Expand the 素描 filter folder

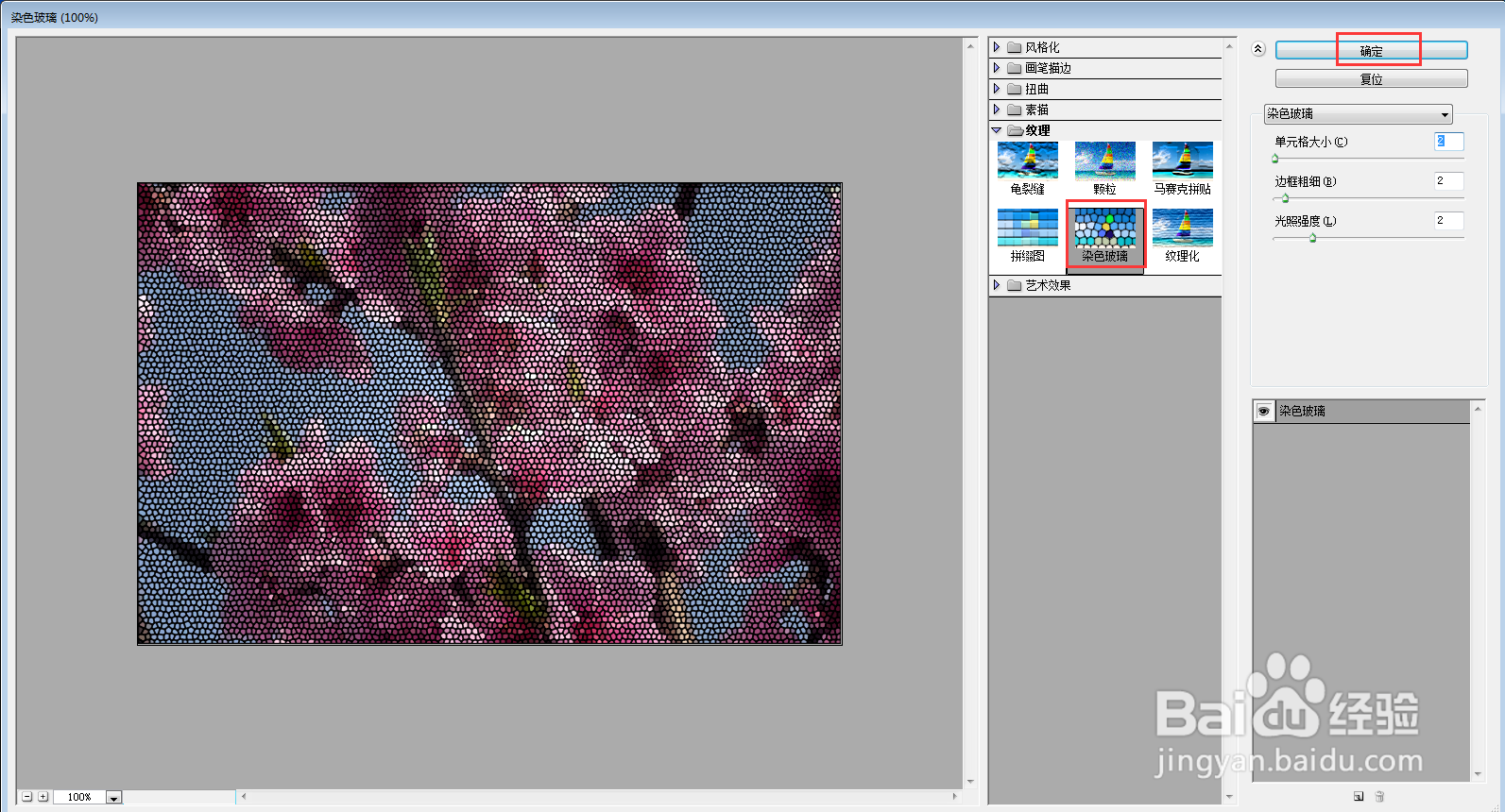[997, 110]
